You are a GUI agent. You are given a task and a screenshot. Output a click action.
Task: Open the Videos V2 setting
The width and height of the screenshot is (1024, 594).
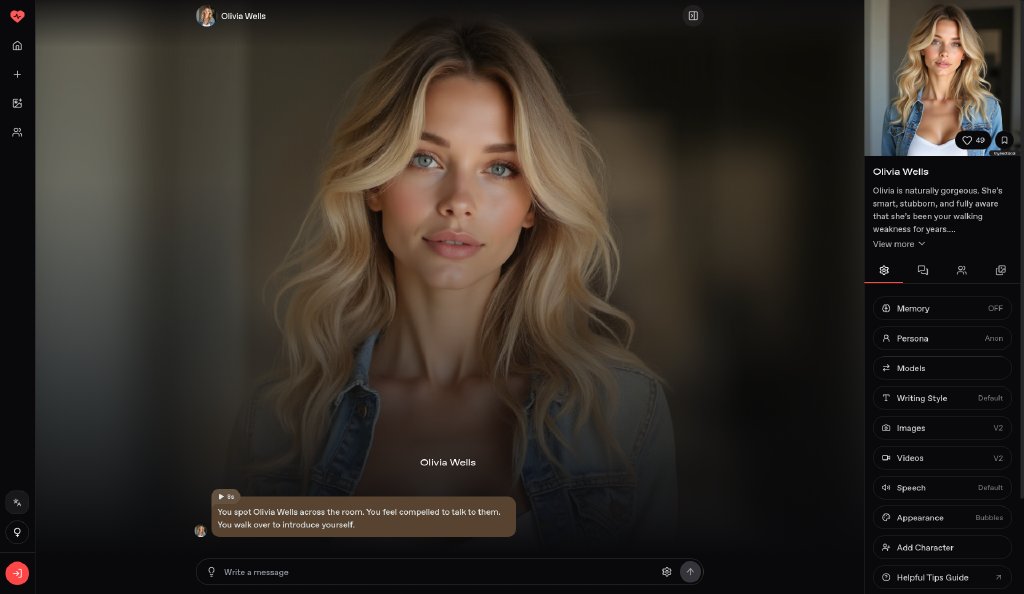point(942,458)
